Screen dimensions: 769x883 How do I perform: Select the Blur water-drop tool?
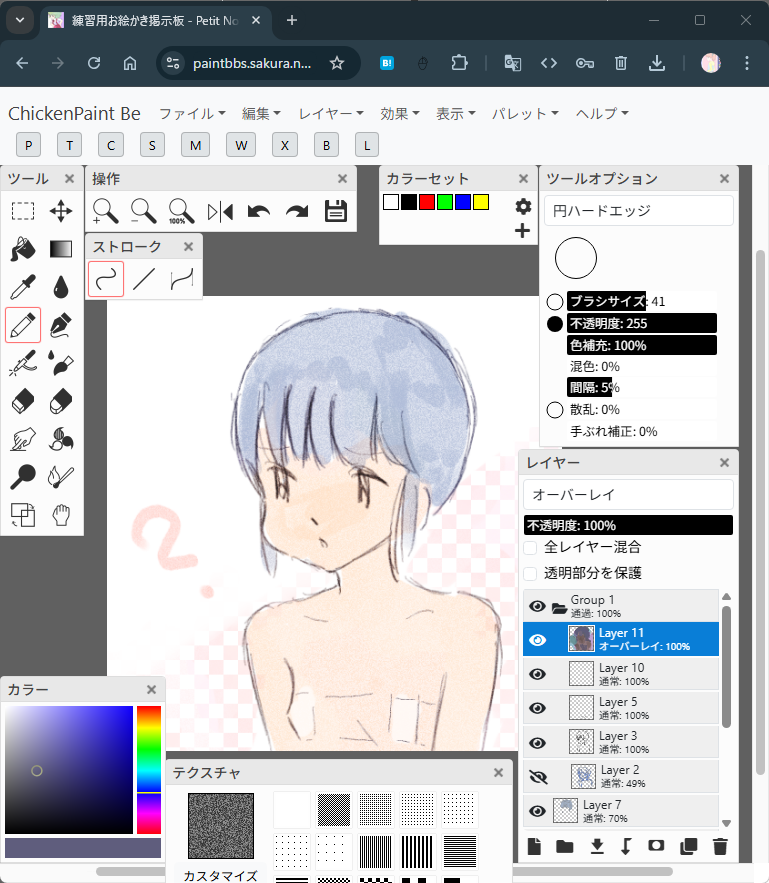click(61, 287)
